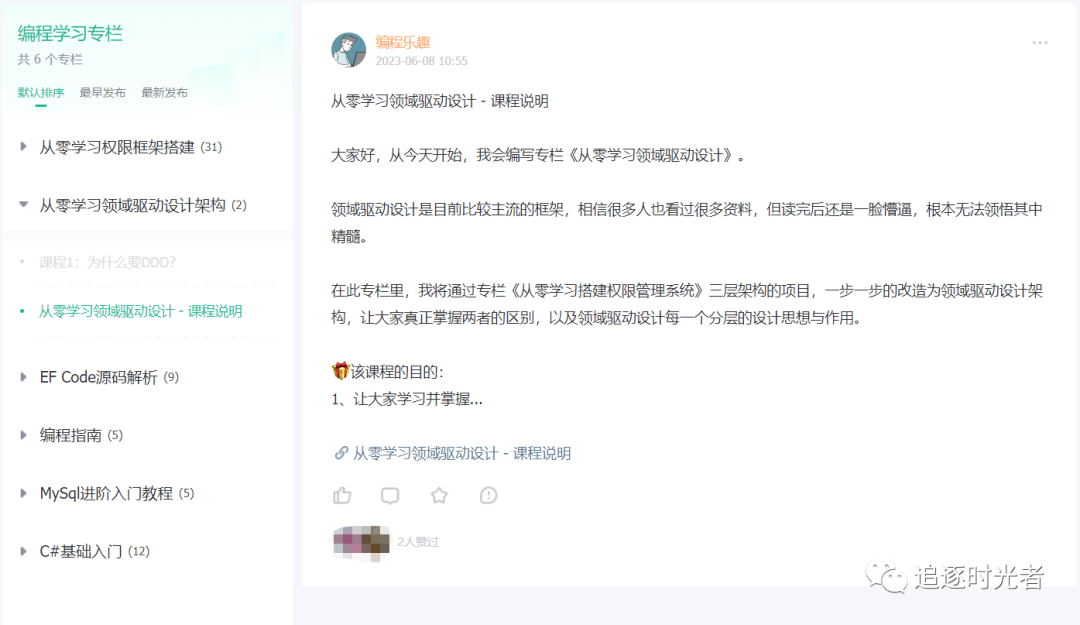Click the 编程乐趣 author avatar

pos(349,50)
